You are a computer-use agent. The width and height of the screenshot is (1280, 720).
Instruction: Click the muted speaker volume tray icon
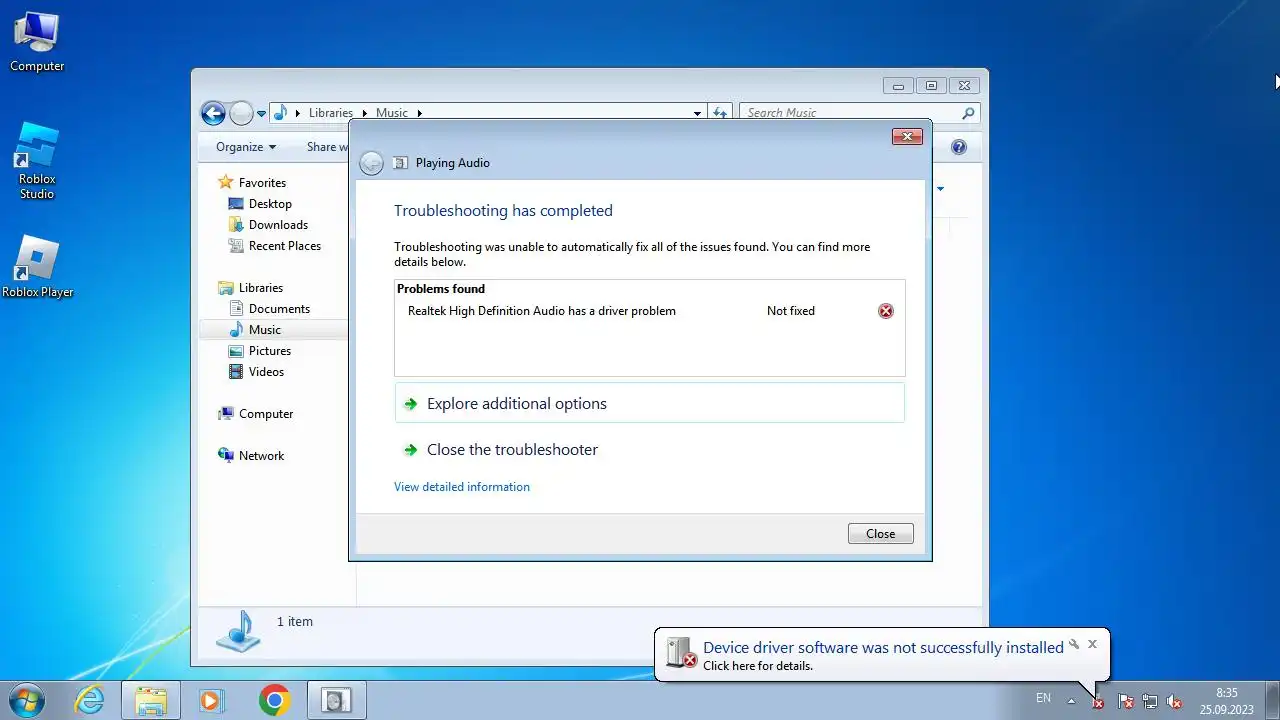tap(1175, 702)
